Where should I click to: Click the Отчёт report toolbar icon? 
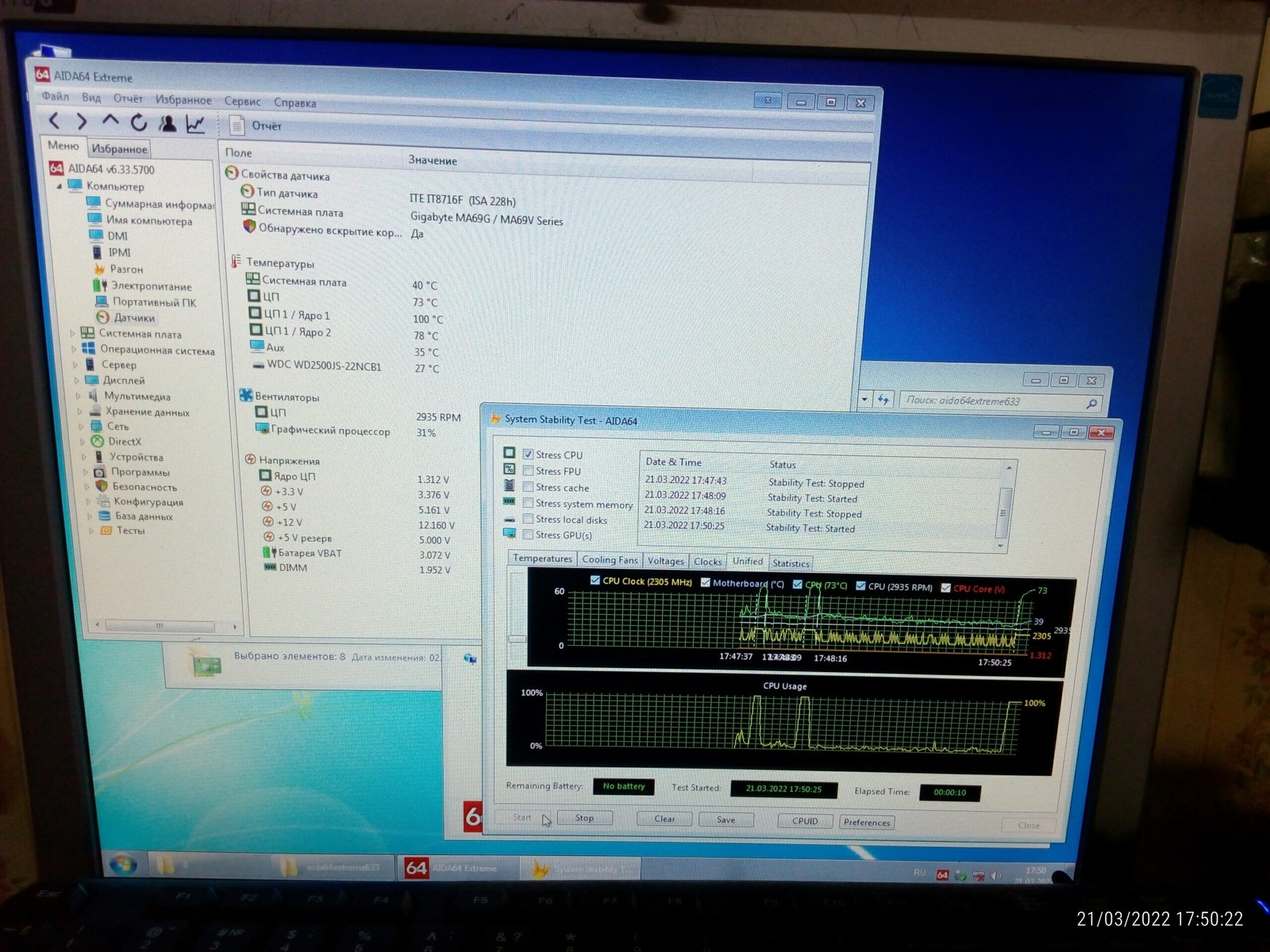click(236, 125)
